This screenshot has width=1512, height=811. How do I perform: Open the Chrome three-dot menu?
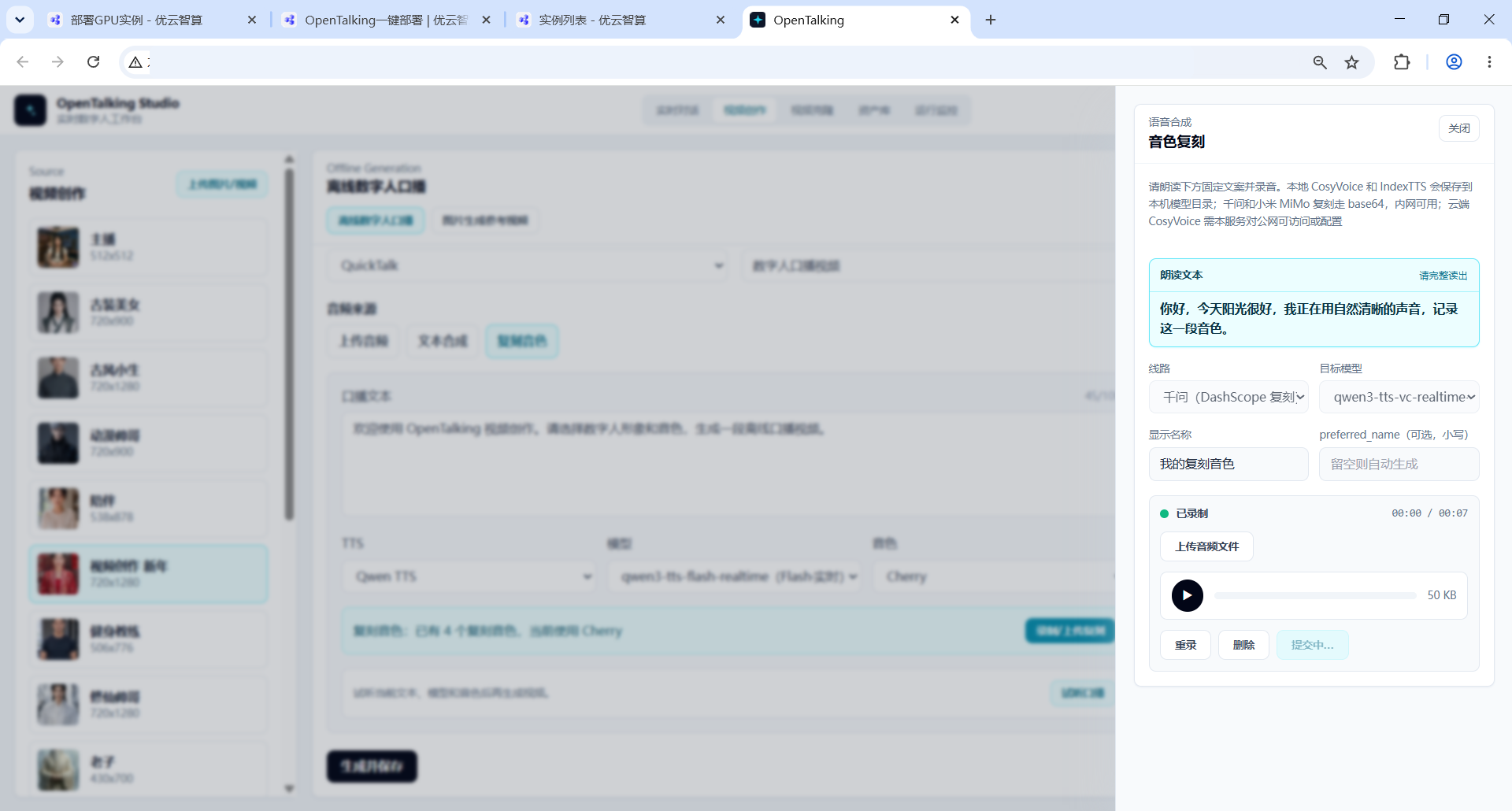point(1489,62)
